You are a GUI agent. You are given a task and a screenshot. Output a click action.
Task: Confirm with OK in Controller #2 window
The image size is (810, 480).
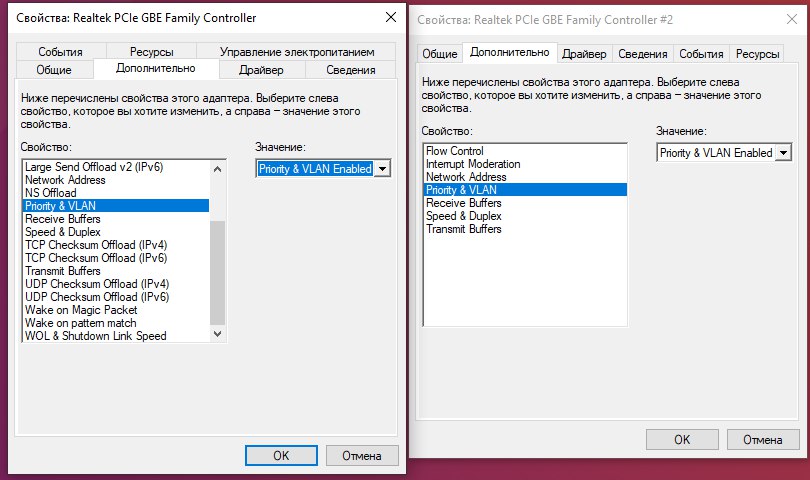682,440
